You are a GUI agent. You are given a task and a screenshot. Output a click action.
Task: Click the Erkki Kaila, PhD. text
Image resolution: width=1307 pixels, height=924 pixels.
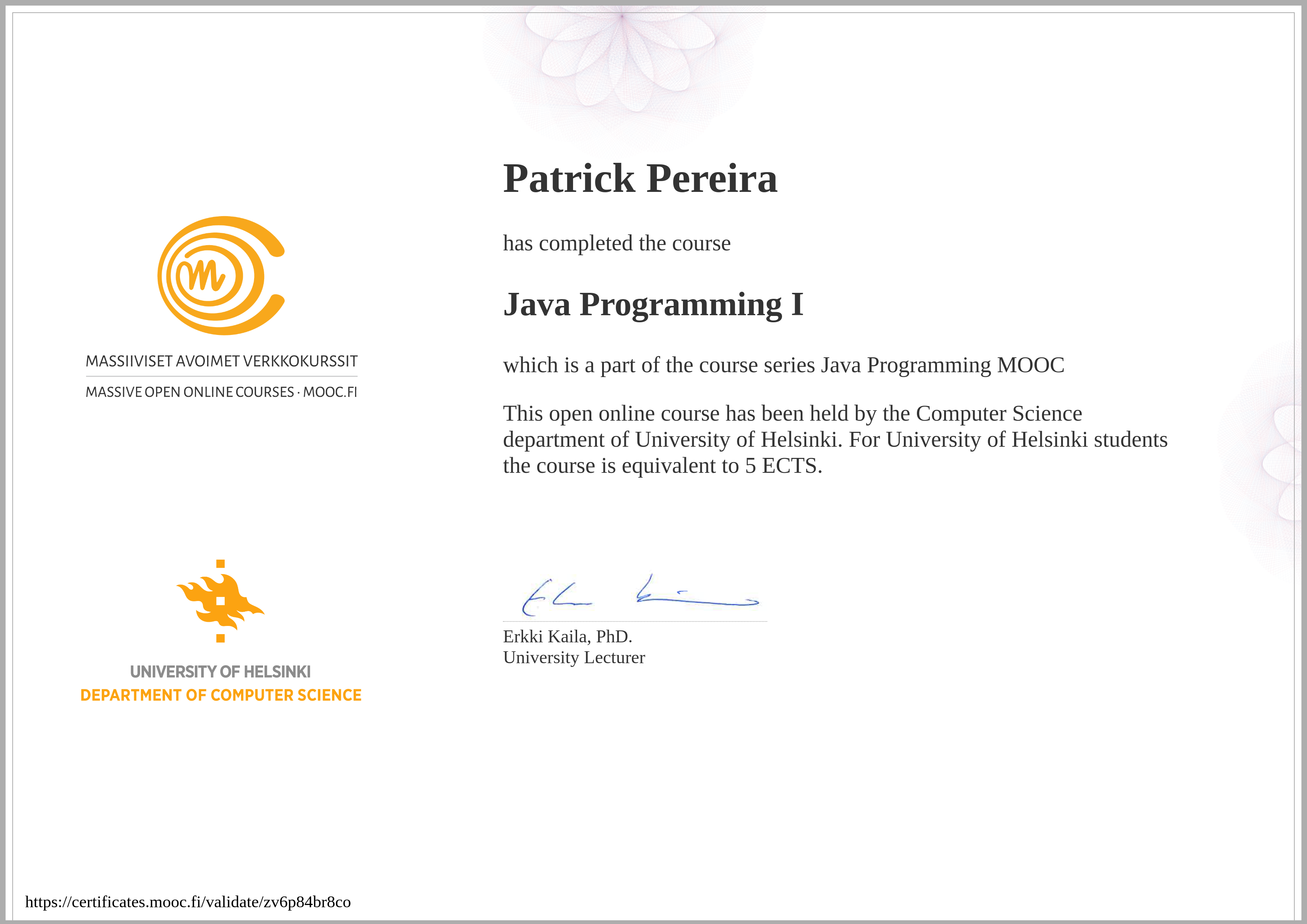pyautogui.click(x=567, y=636)
